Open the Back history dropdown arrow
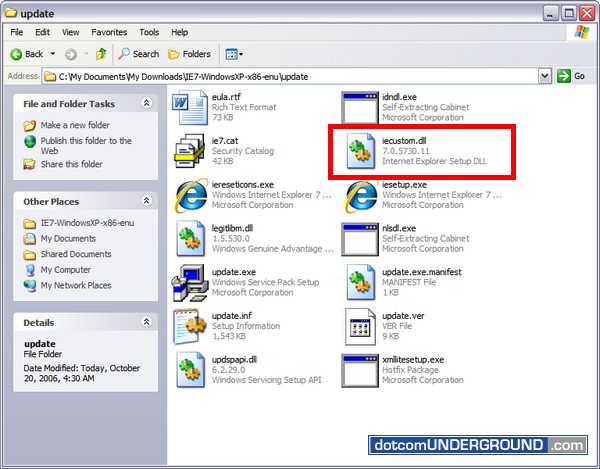The width and height of the screenshot is (600, 469). click(x=53, y=54)
